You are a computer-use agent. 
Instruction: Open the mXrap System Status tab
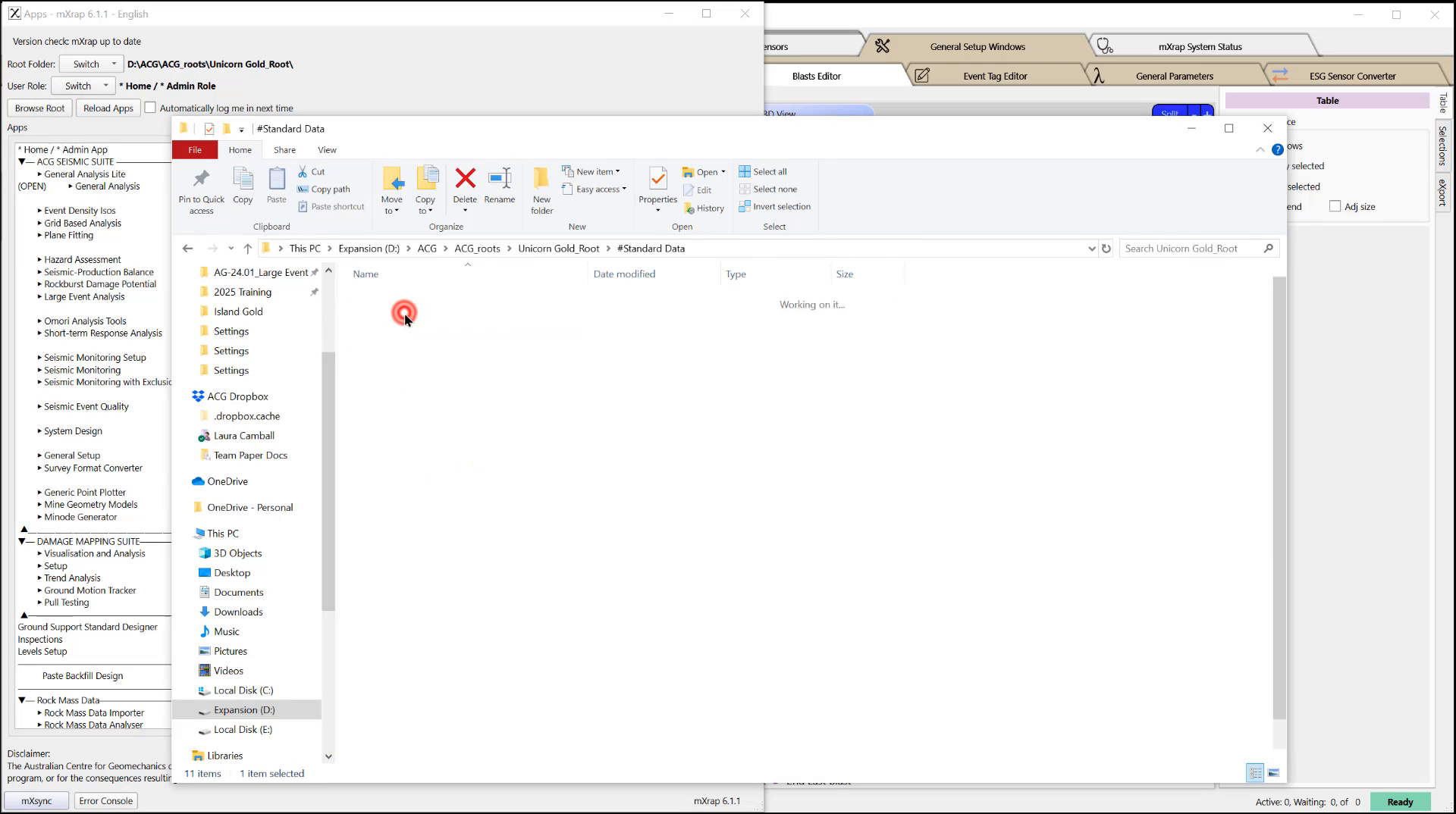coord(1200,46)
